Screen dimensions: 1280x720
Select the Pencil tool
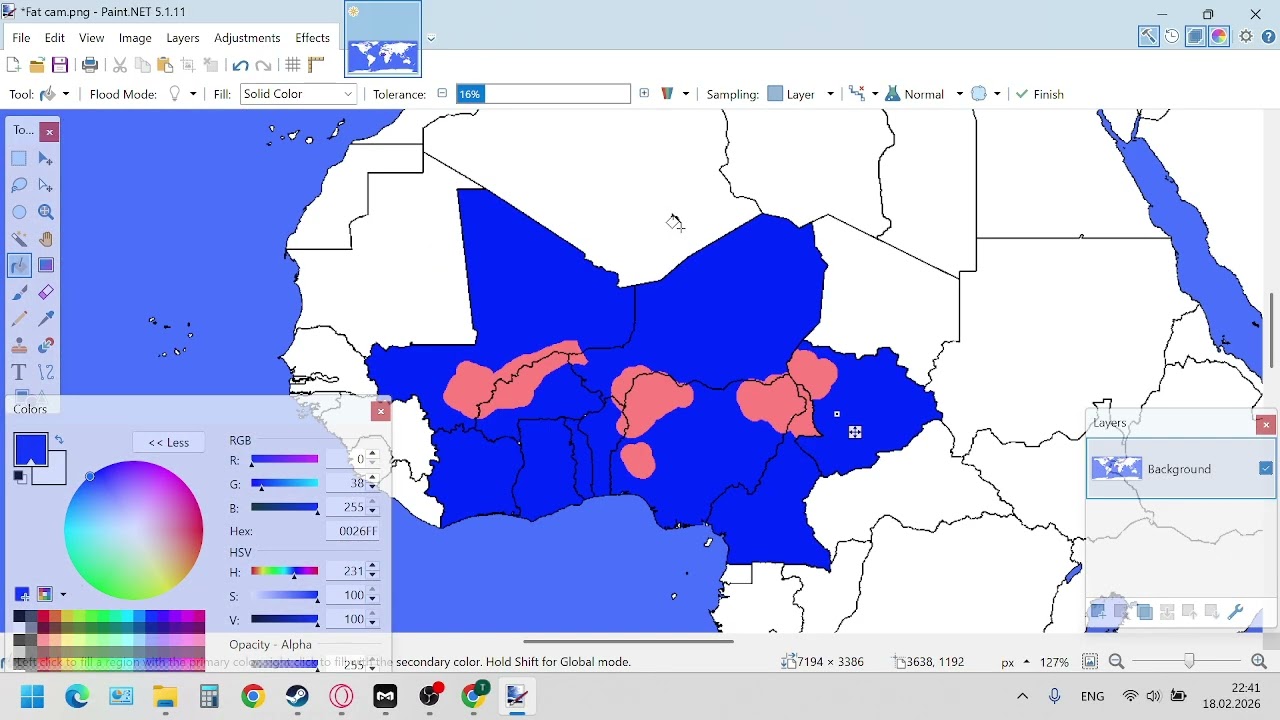19,319
